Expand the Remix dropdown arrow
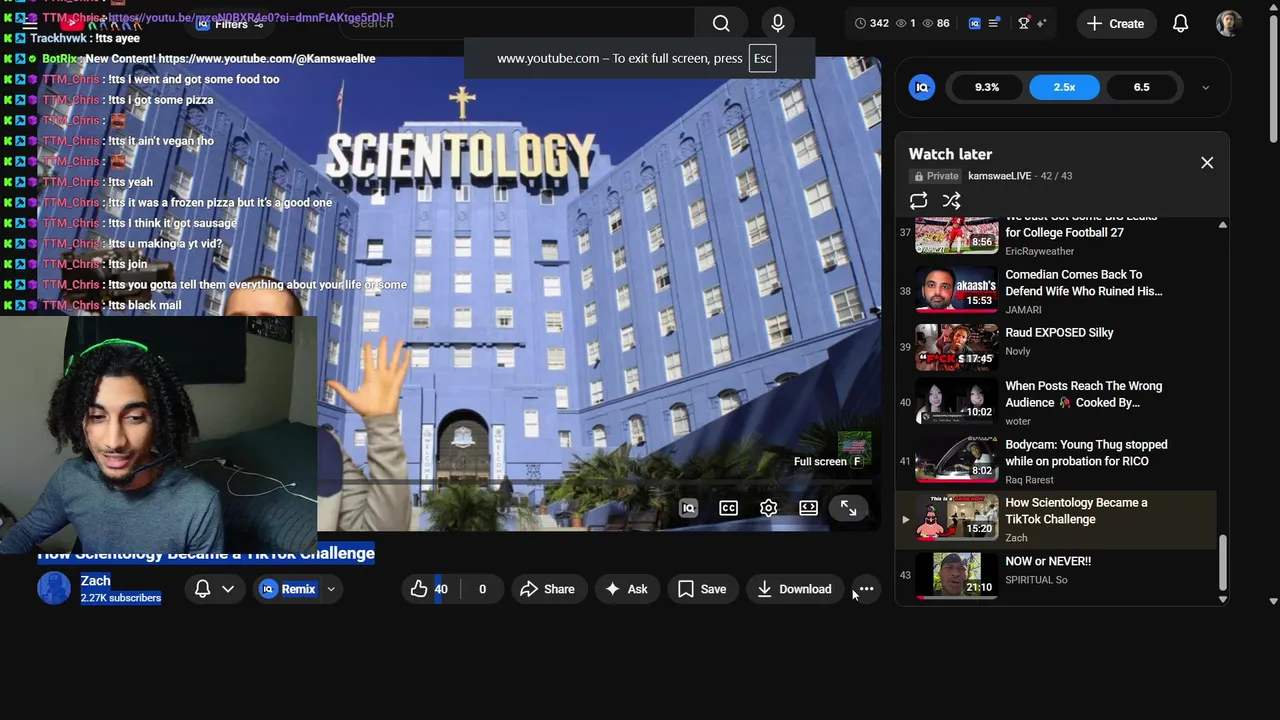The width and height of the screenshot is (1280, 720). (331, 589)
